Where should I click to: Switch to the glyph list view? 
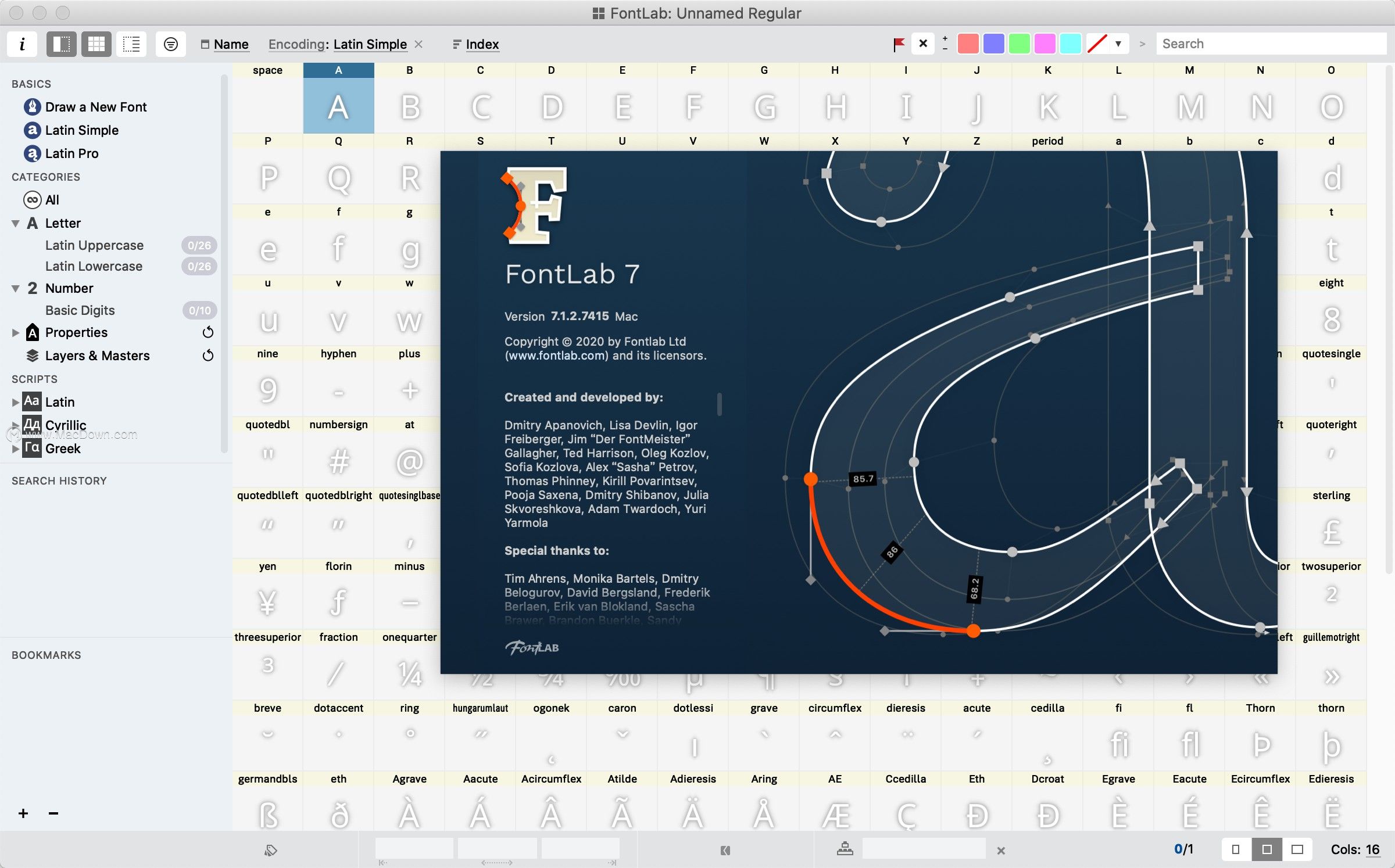131,44
